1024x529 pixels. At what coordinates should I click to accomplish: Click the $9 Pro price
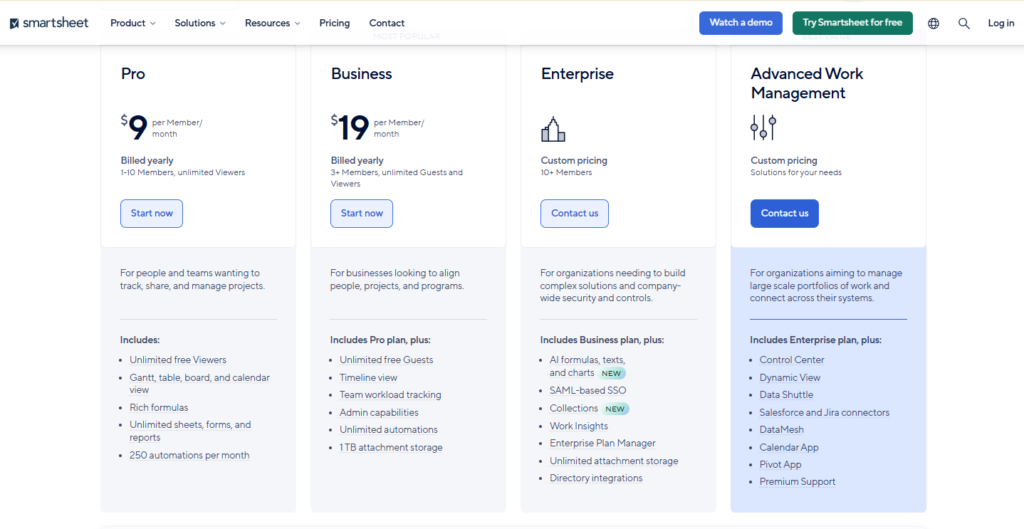(x=134, y=127)
